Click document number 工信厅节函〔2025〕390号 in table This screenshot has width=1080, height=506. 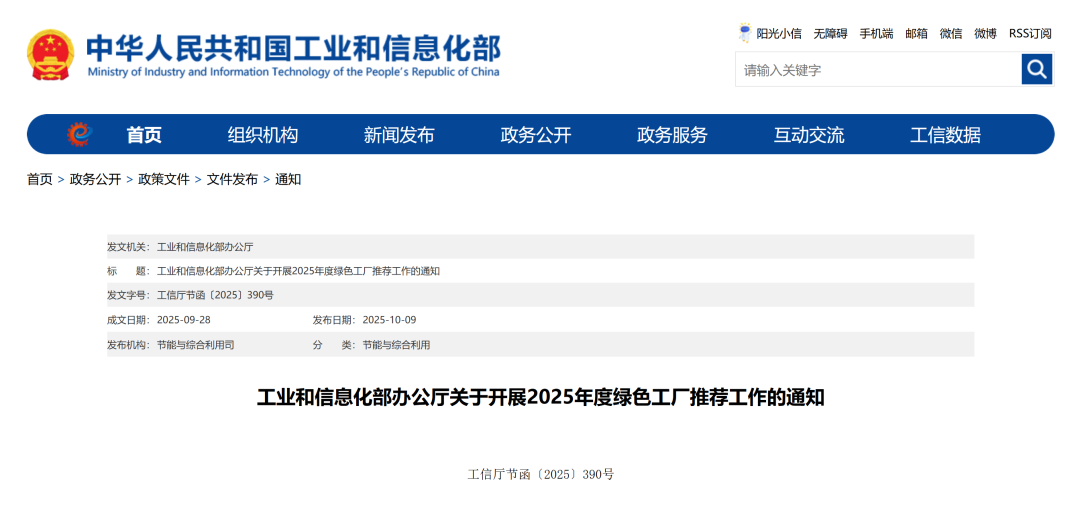[x=216, y=295]
